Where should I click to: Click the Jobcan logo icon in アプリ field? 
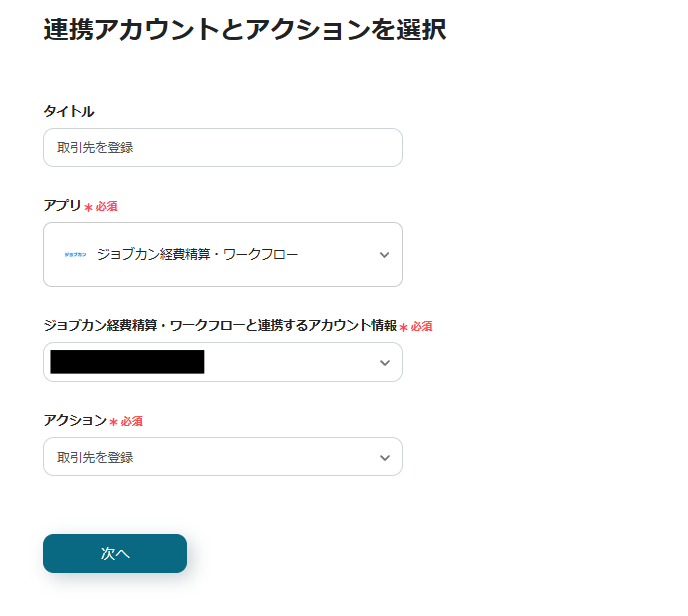75,255
